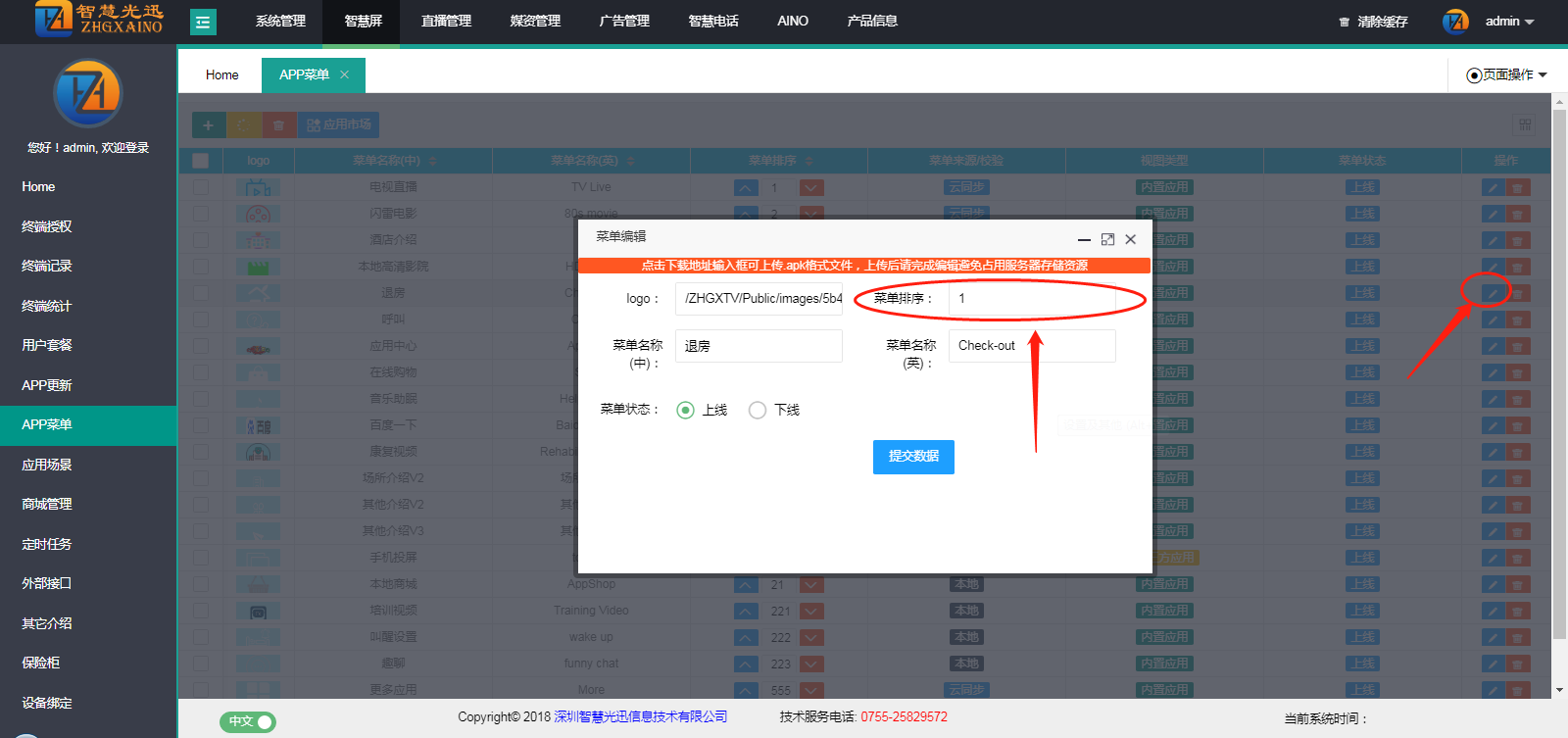The image size is (1568, 738).
Task: Toggle the 中文 language switch
Action: point(247,722)
